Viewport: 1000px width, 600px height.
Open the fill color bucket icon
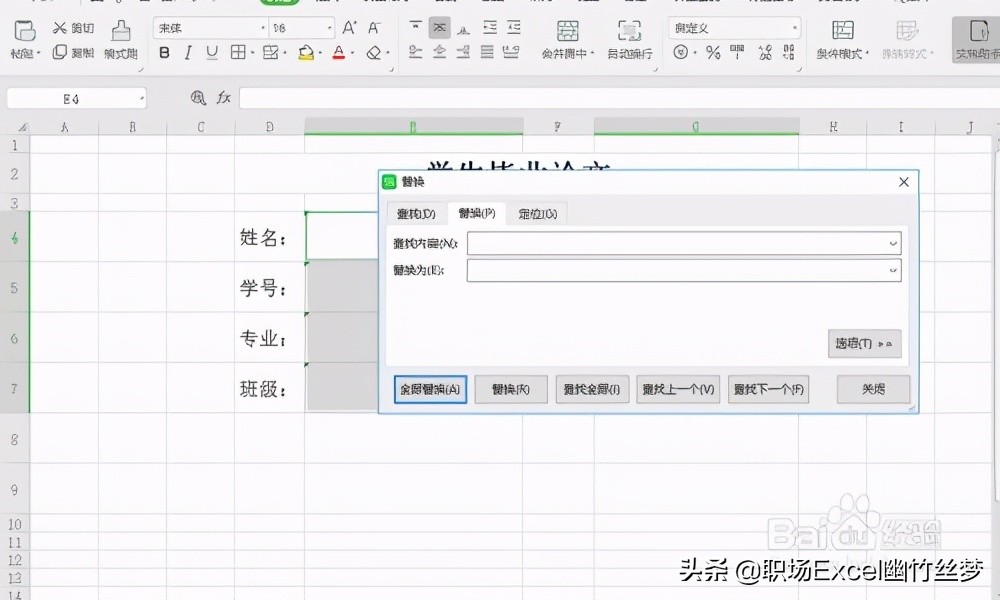click(304, 53)
